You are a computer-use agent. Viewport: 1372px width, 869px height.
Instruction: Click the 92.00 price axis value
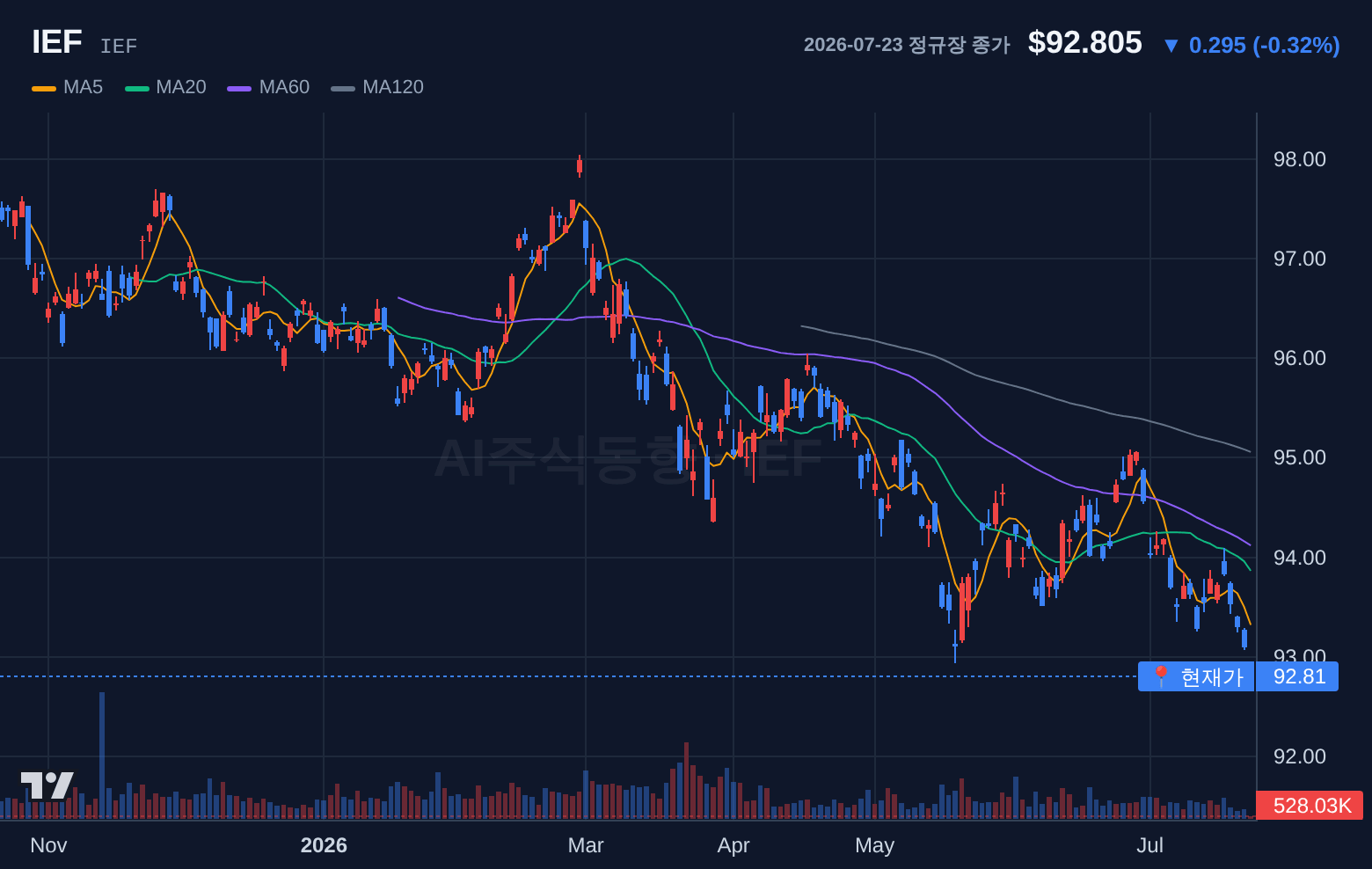(1299, 756)
